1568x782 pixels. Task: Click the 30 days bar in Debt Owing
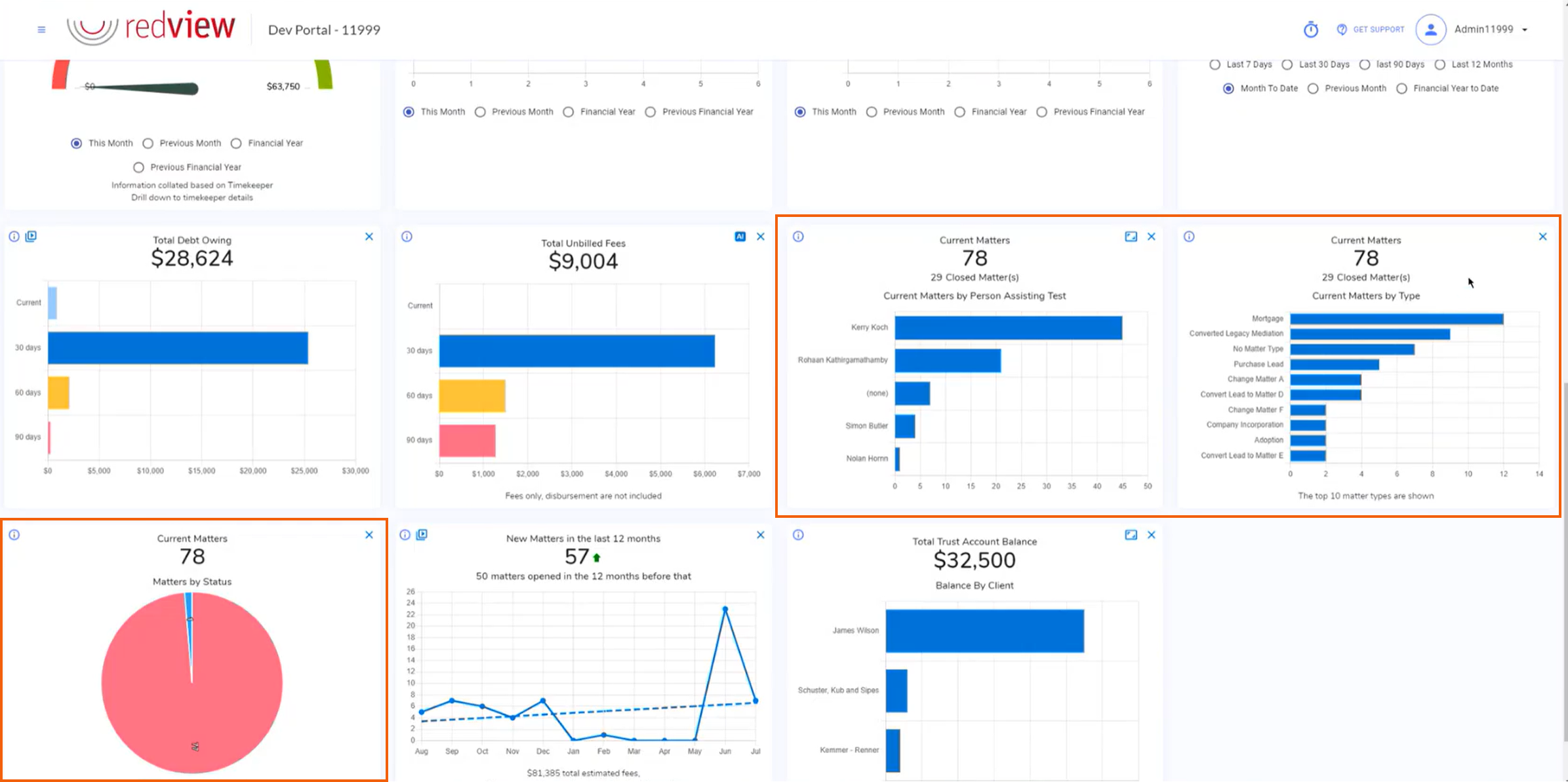coord(177,348)
